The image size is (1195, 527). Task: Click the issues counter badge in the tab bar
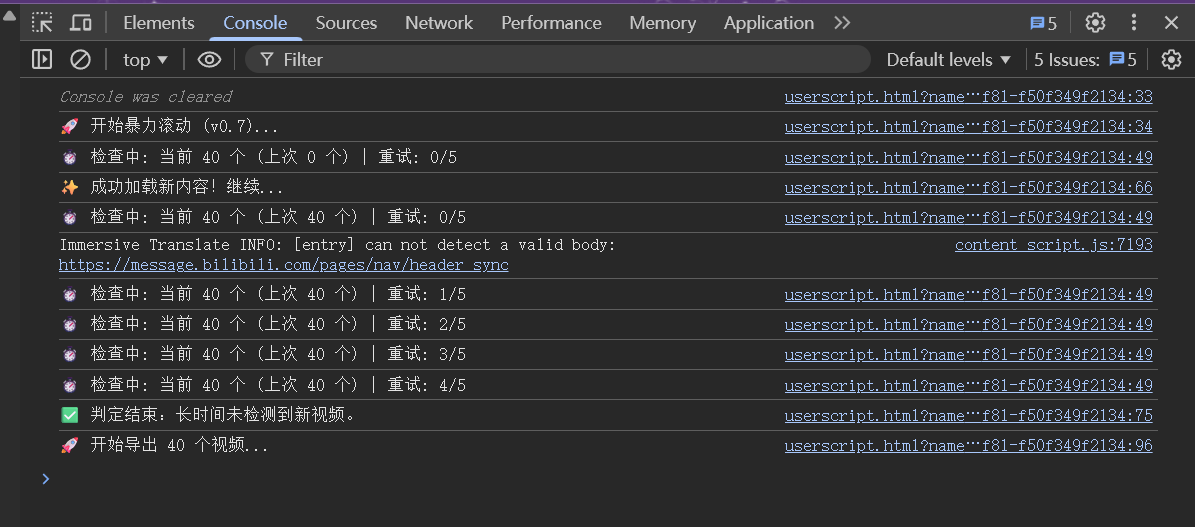tap(1043, 23)
